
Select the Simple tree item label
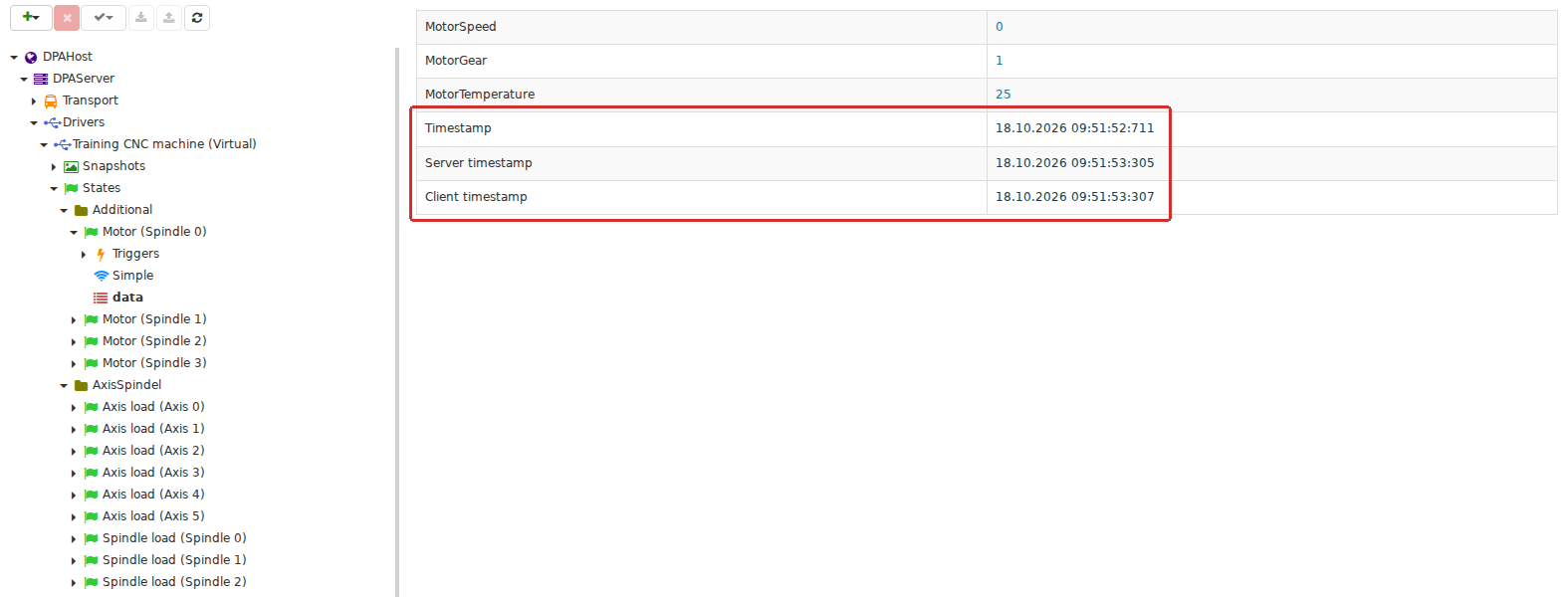click(132, 276)
